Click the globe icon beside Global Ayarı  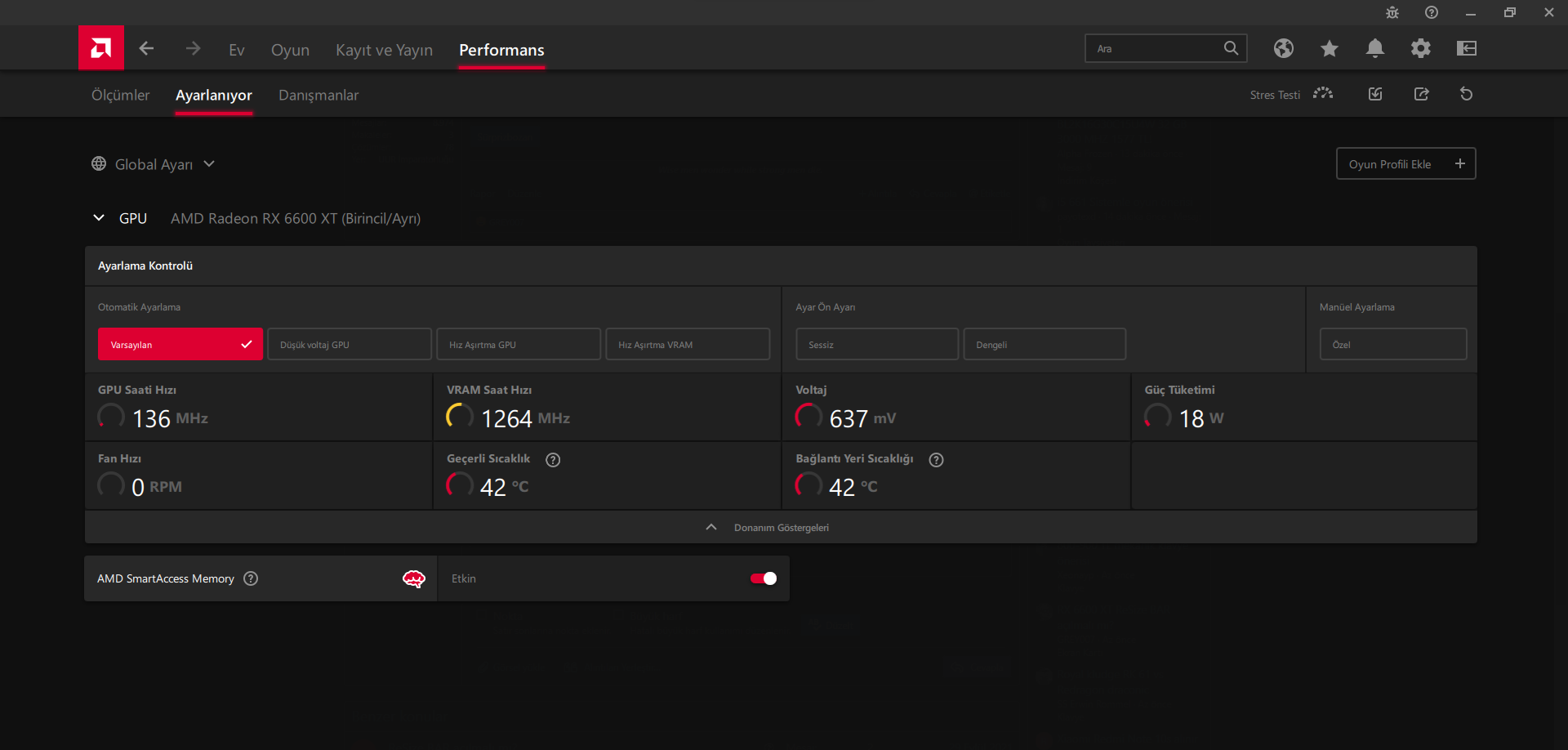pyautogui.click(x=99, y=163)
